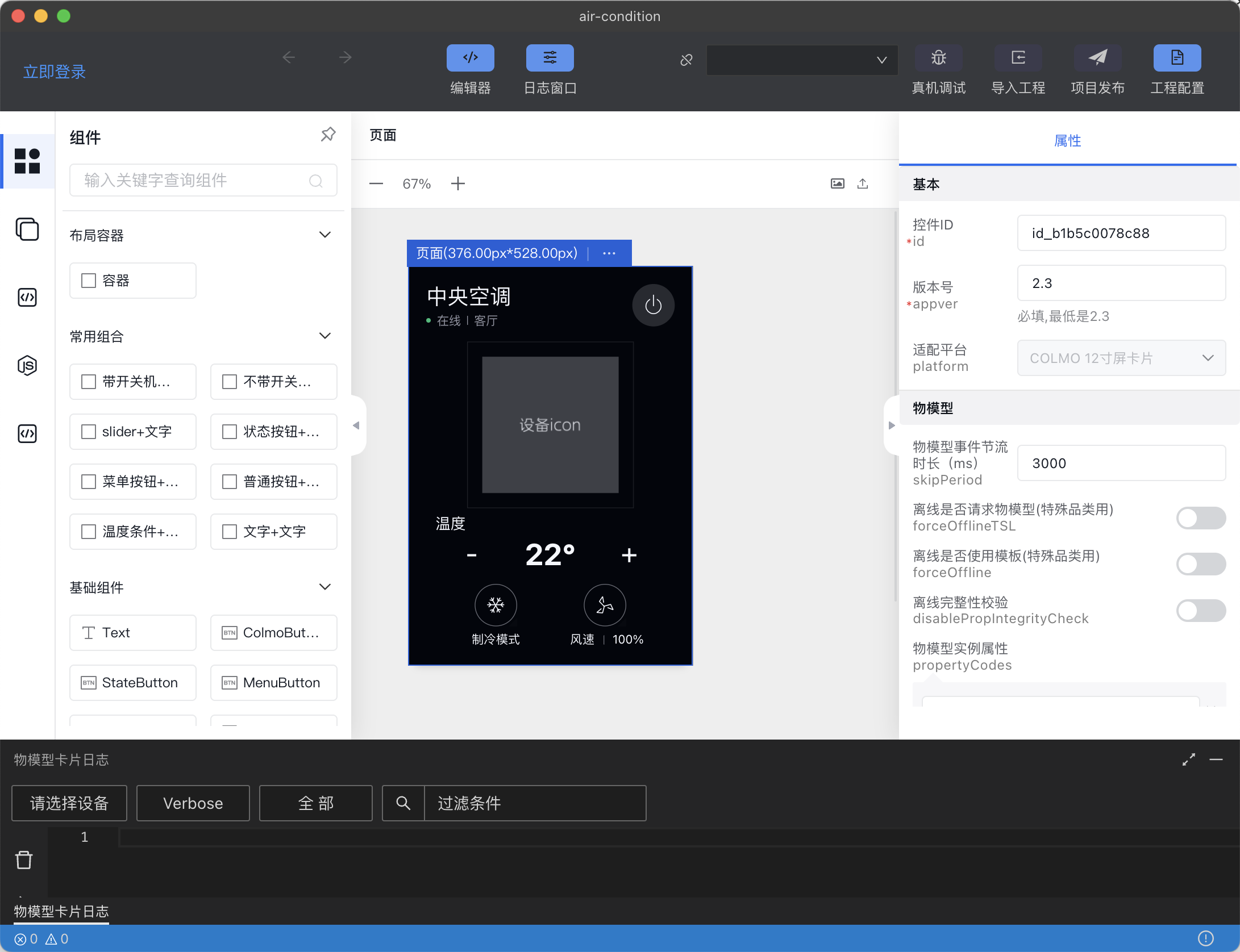Click the 页面 canvas header label
This screenshot has width=1240, height=952.
click(383, 135)
